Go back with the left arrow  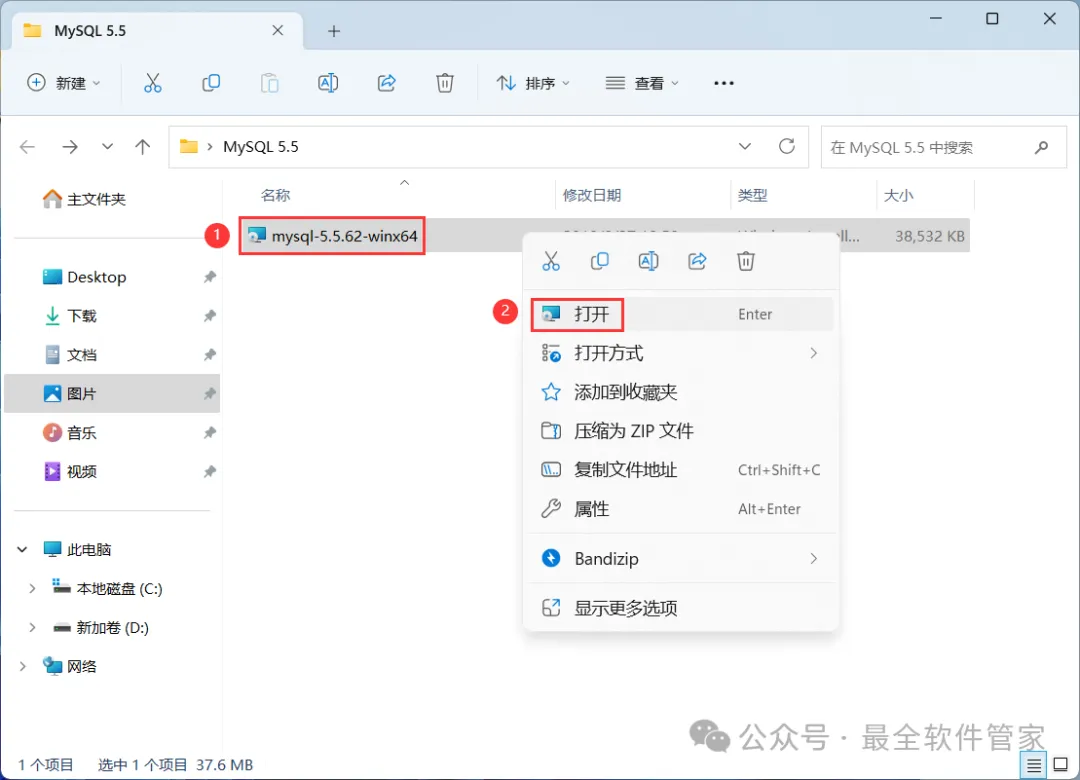(x=28, y=147)
